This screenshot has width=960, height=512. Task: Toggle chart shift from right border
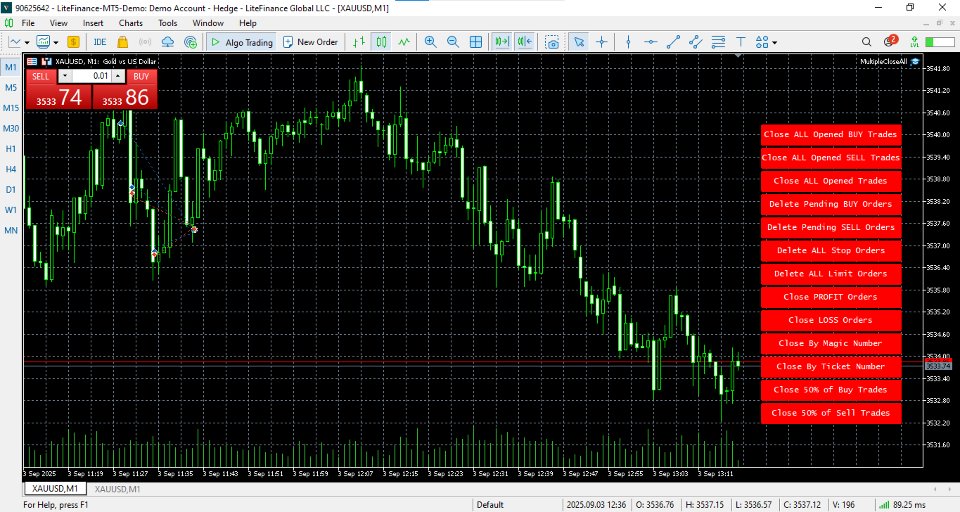click(x=525, y=42)
